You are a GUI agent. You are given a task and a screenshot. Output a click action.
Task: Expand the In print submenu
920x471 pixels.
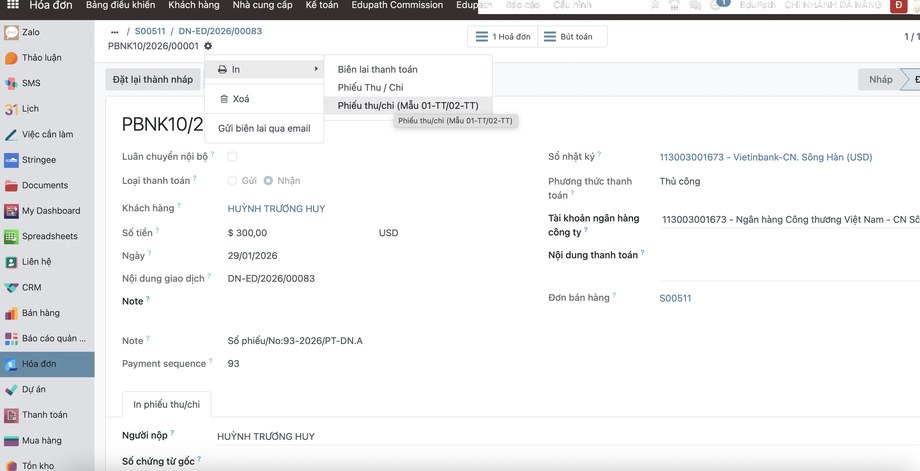tap(264, 69)
